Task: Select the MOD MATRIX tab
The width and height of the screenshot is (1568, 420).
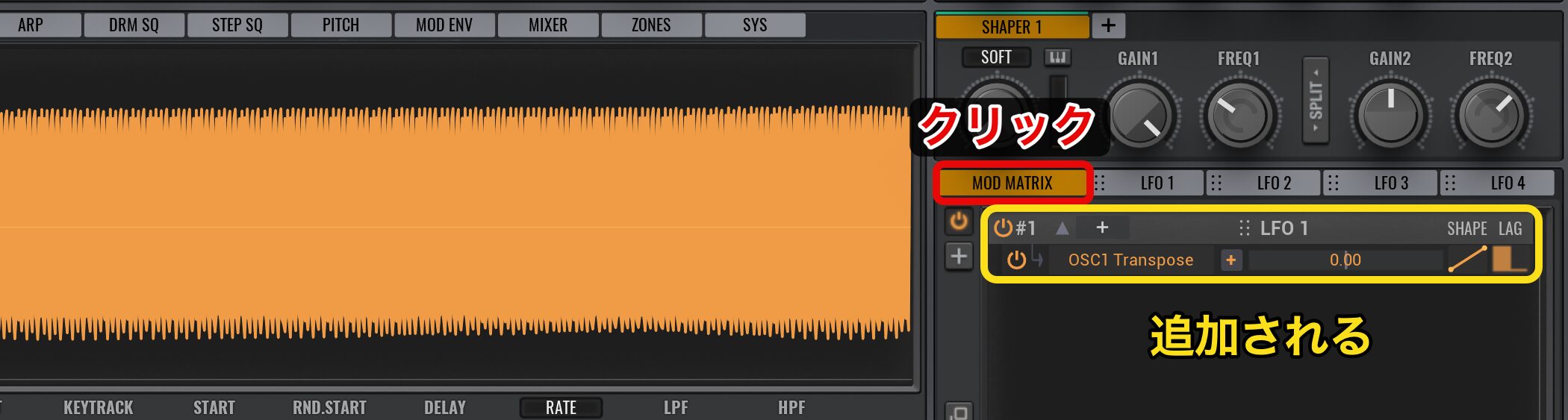Action: (x=1012, y=183)
